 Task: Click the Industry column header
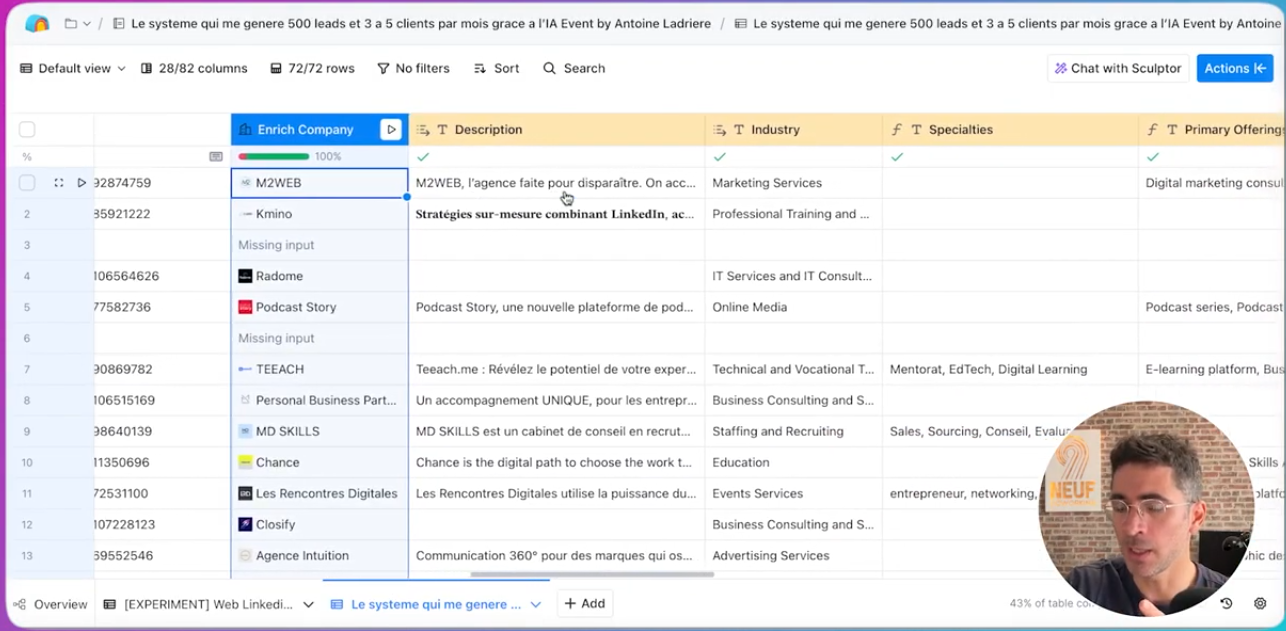(793, 129)
